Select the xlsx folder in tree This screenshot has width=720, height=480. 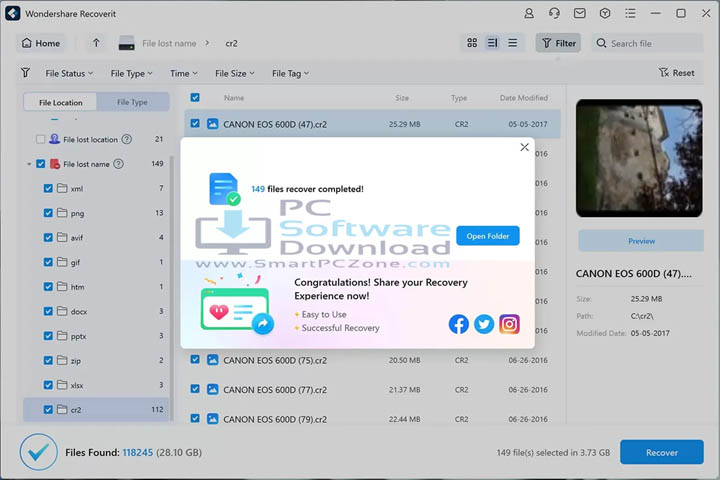coord(96,385)
